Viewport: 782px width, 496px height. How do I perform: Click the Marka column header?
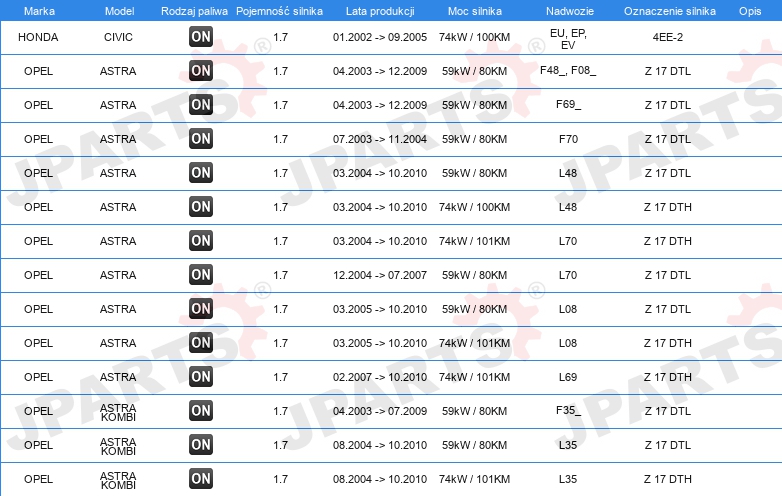coord(39,11)
